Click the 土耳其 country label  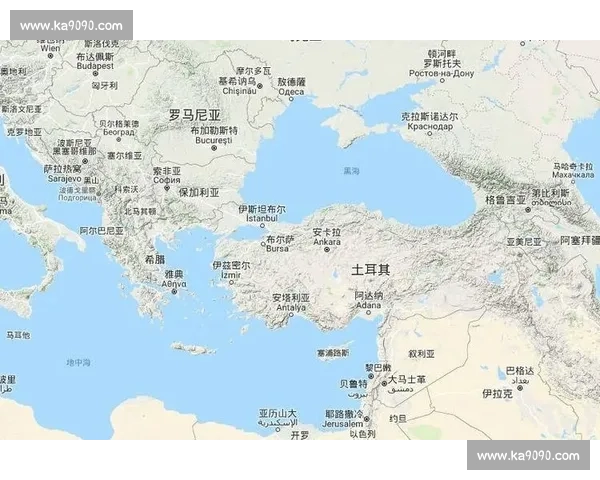coord(370,270)
